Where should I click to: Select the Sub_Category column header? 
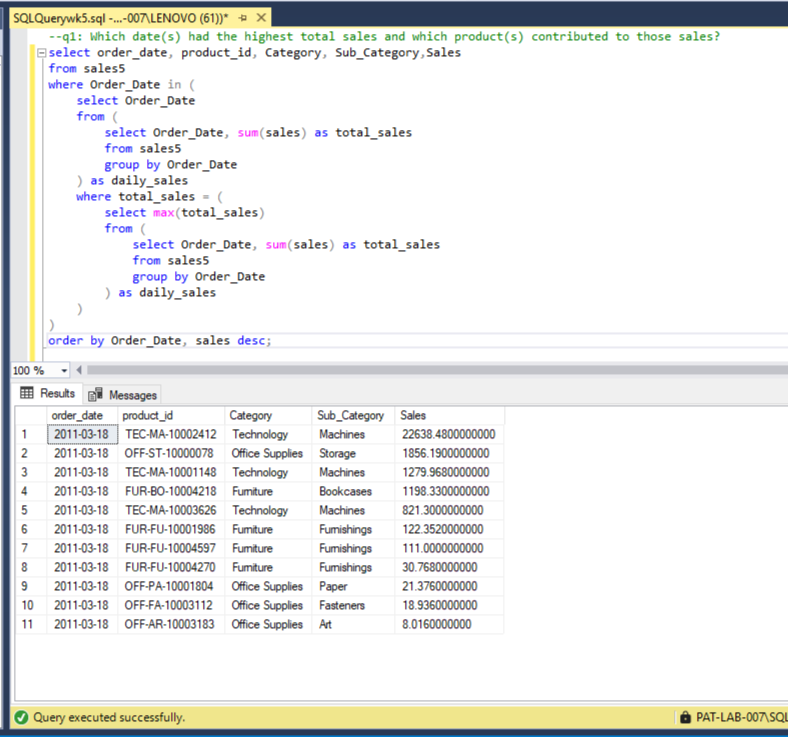click(353, 415)
